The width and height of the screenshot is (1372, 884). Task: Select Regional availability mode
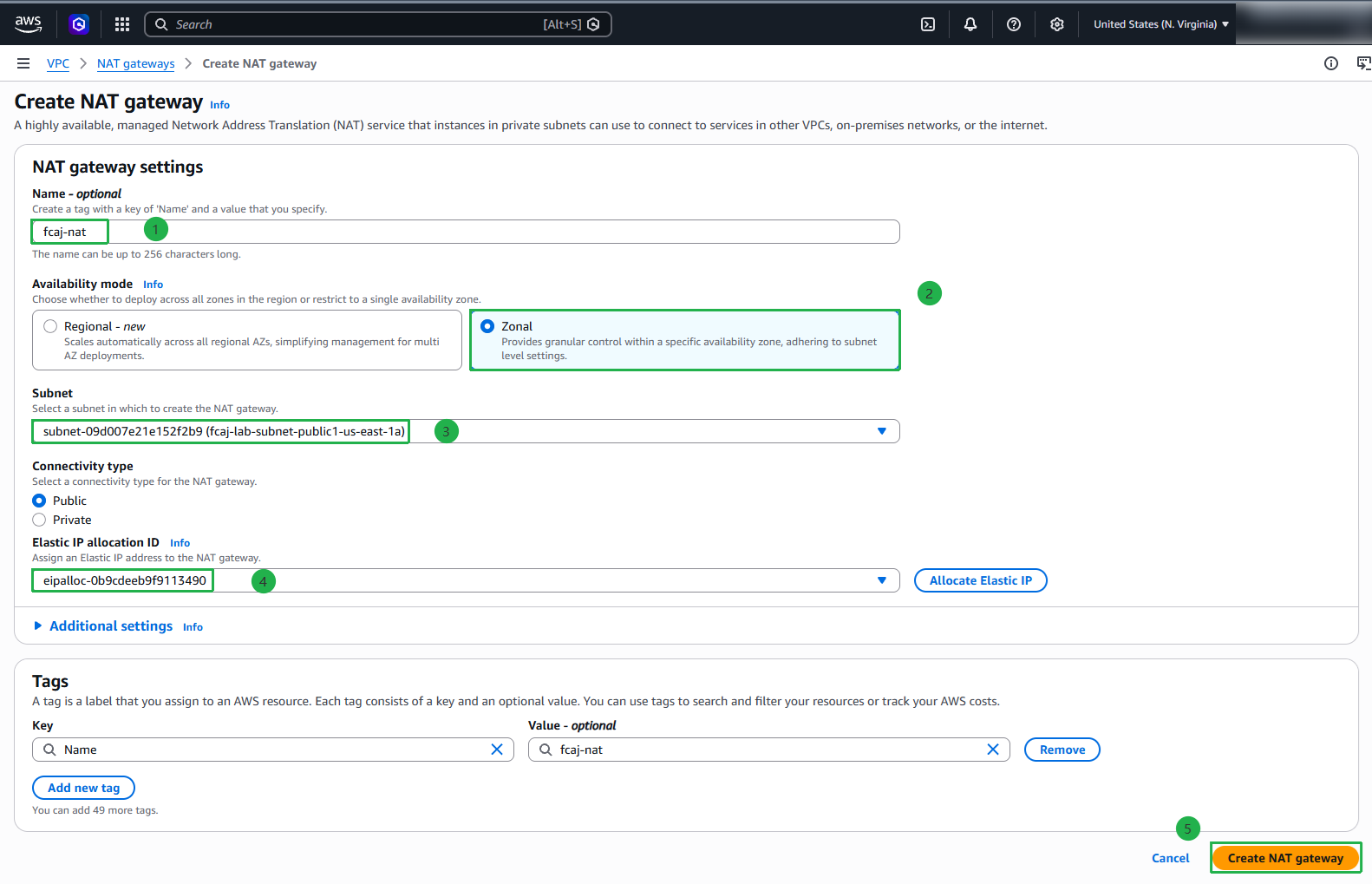pyautogui.click(x=50, y=326)
